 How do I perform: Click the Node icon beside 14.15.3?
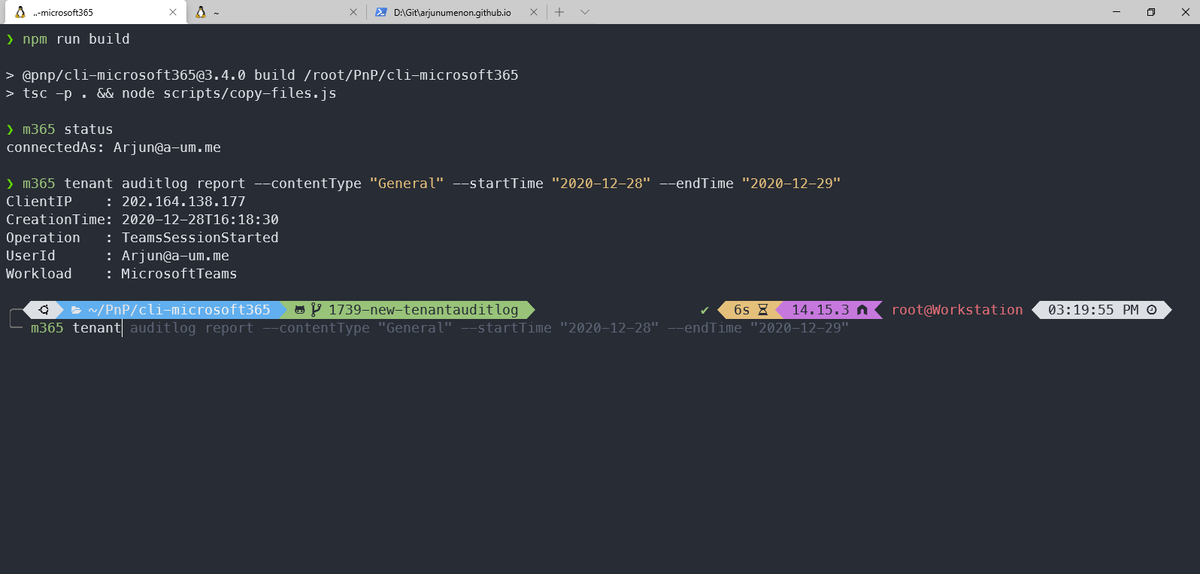pos(862,310)
